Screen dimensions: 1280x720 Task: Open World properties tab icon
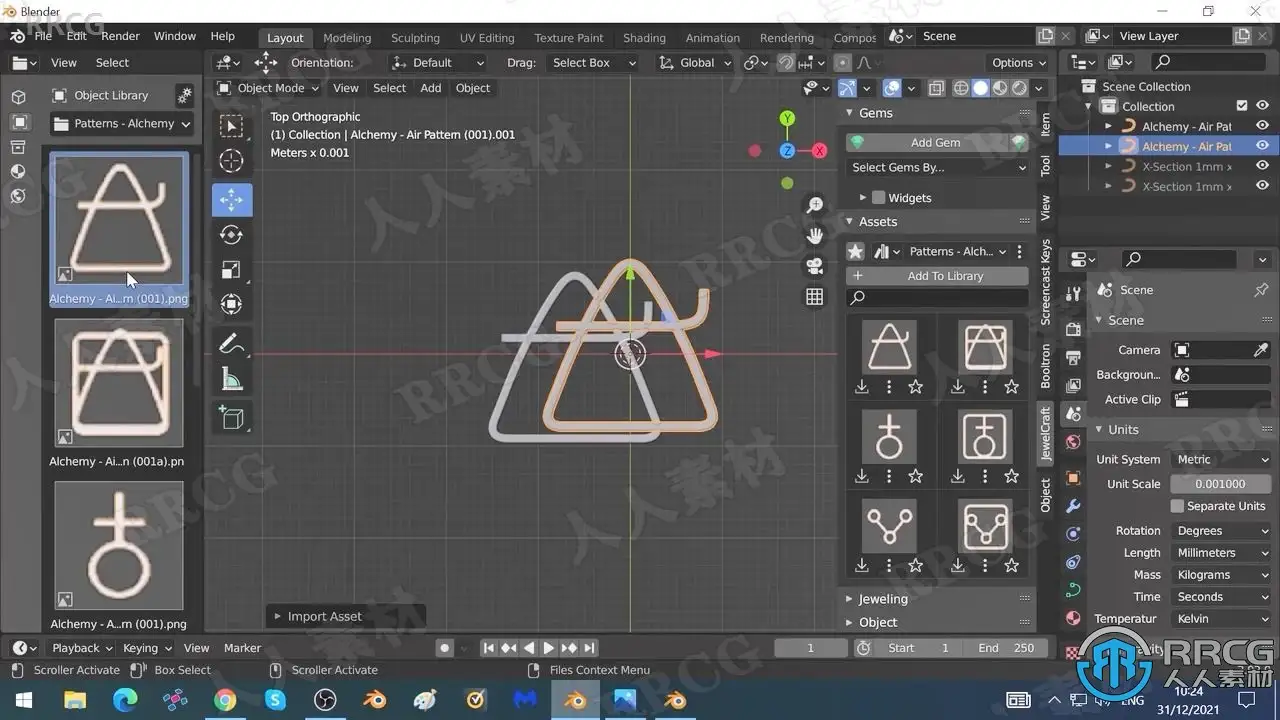[1074, 441]
